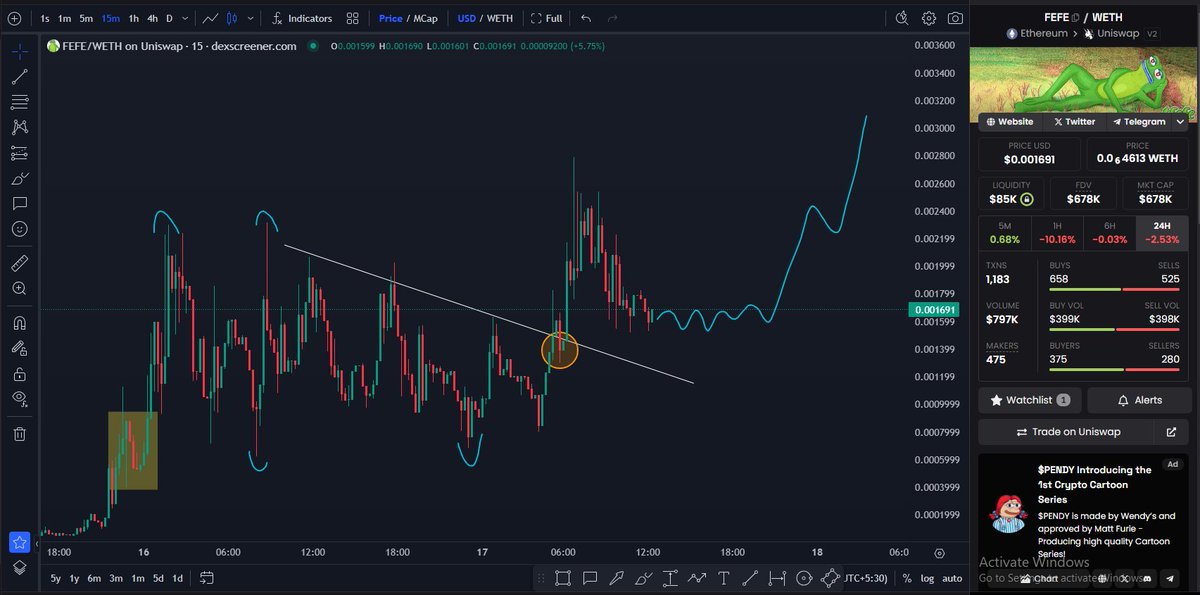Take a chart snapshot with the camera icon
The height and width of the screenshot is (595, 1200).
(955, 17)
